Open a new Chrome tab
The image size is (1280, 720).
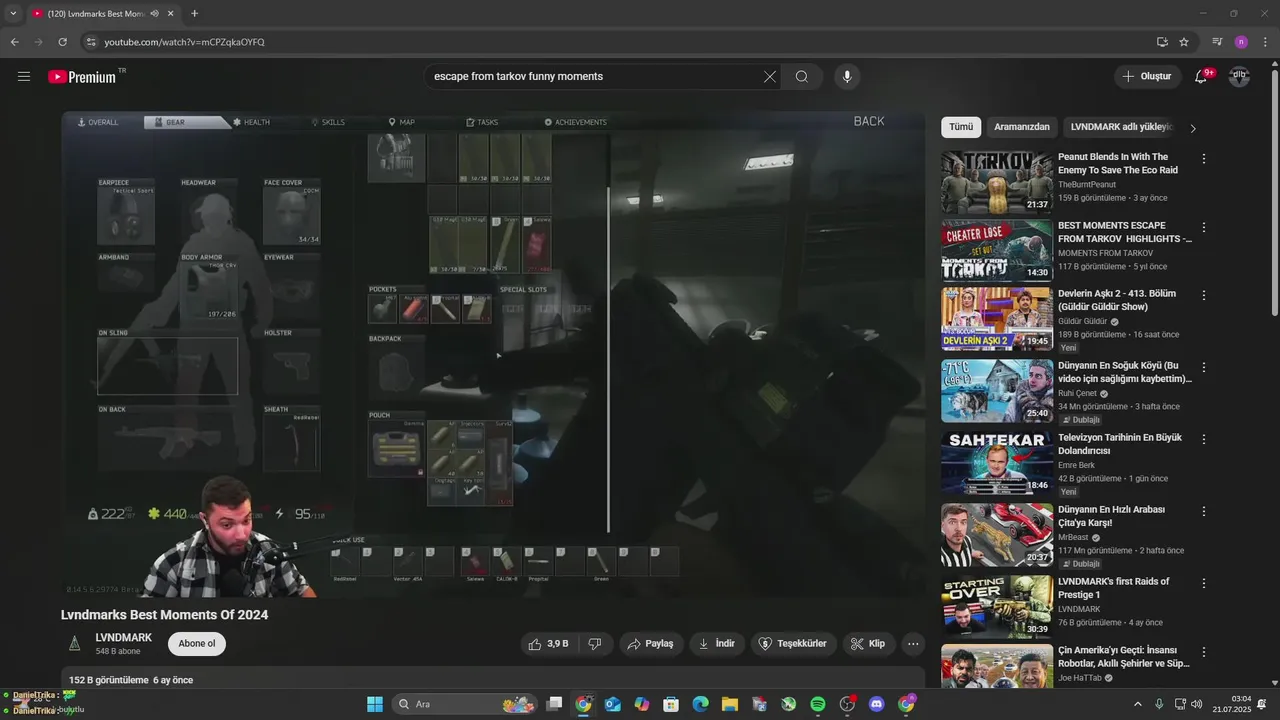(x=194, y=14)
